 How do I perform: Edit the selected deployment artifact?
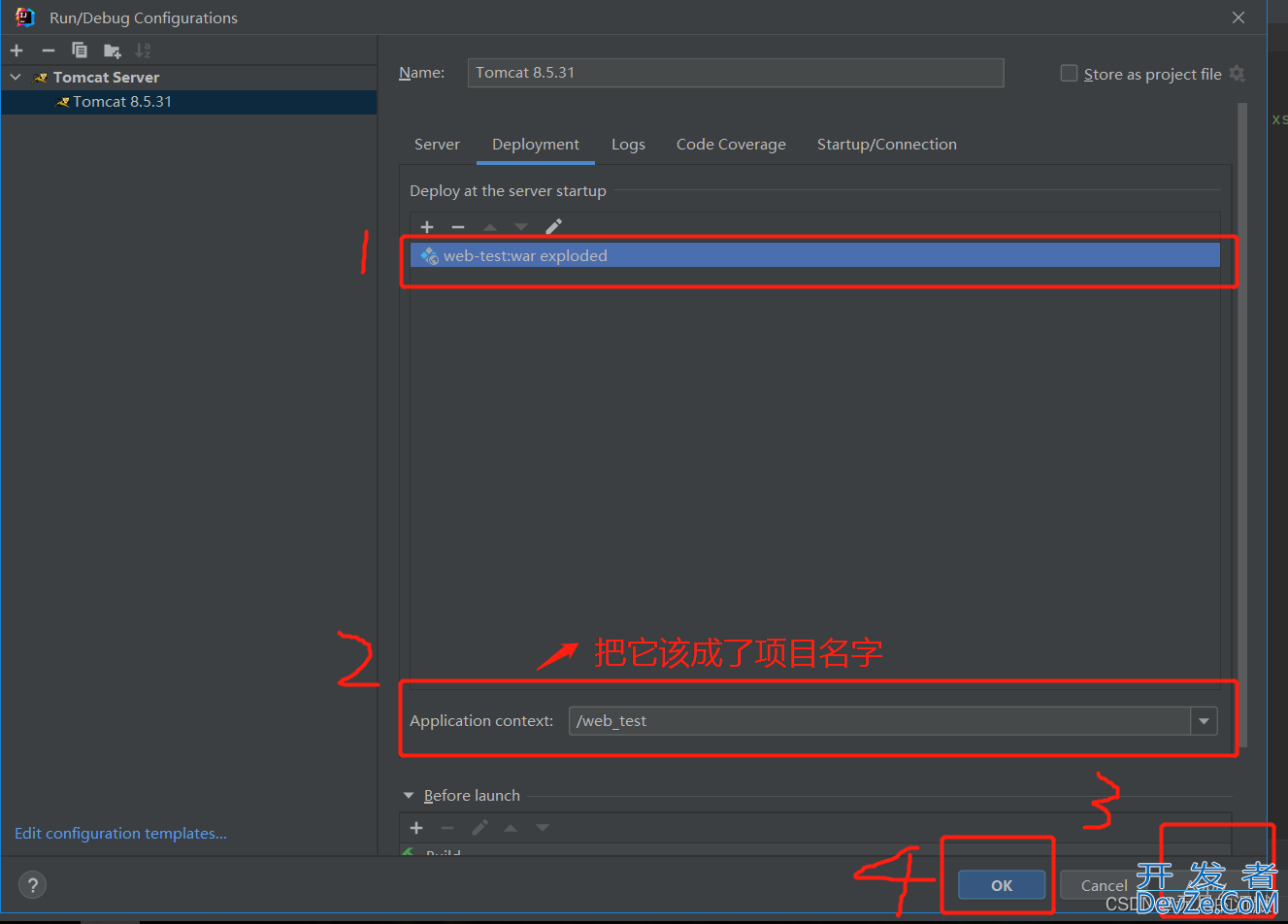tap(553, 227)
